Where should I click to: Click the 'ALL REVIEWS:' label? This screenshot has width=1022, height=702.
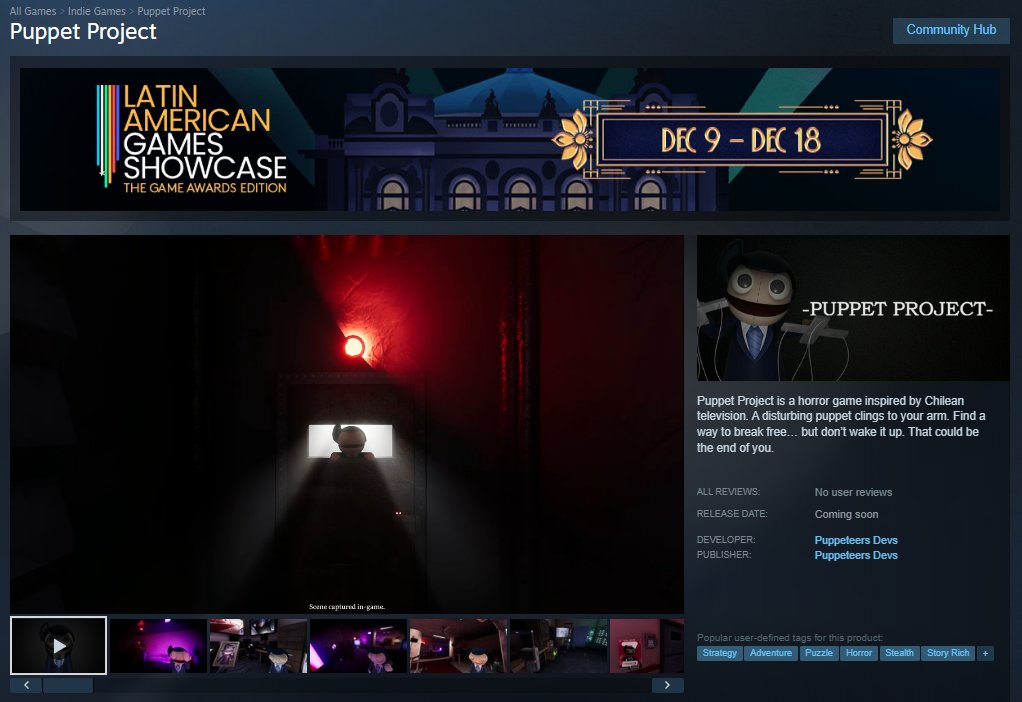pos(728,491)
